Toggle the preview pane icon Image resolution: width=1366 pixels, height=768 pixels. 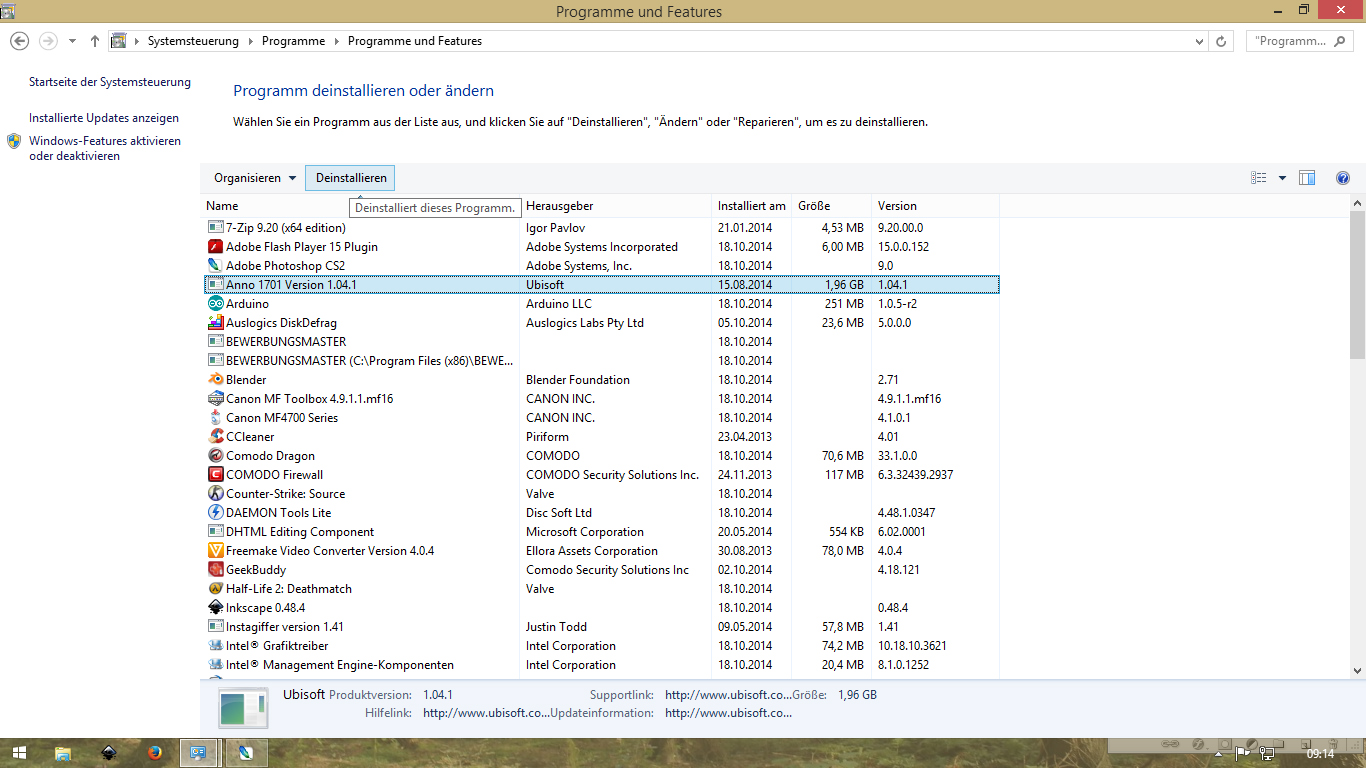click(x=1307, y=178)
